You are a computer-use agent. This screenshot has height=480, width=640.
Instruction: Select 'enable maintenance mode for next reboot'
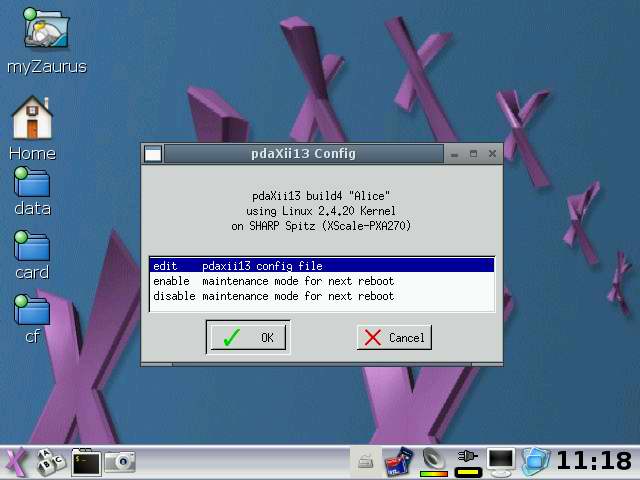(321, 281)
